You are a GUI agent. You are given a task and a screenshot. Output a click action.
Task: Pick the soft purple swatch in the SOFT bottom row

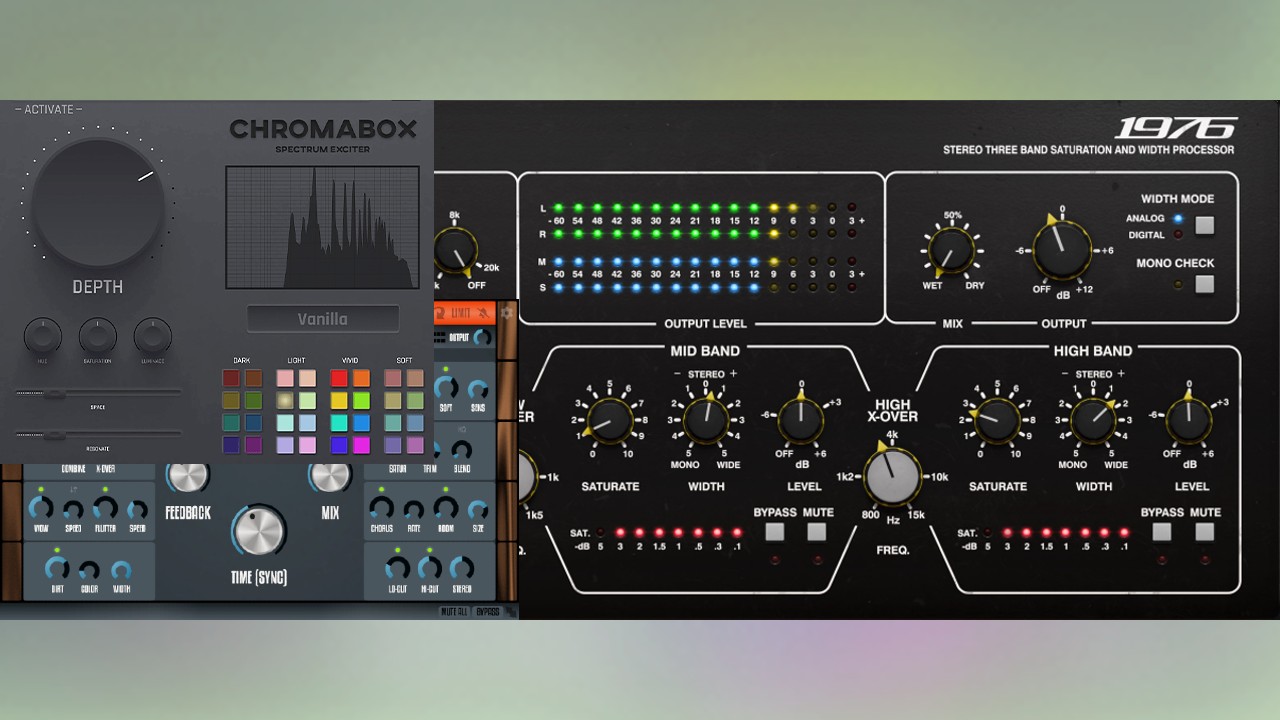[393, 445]
